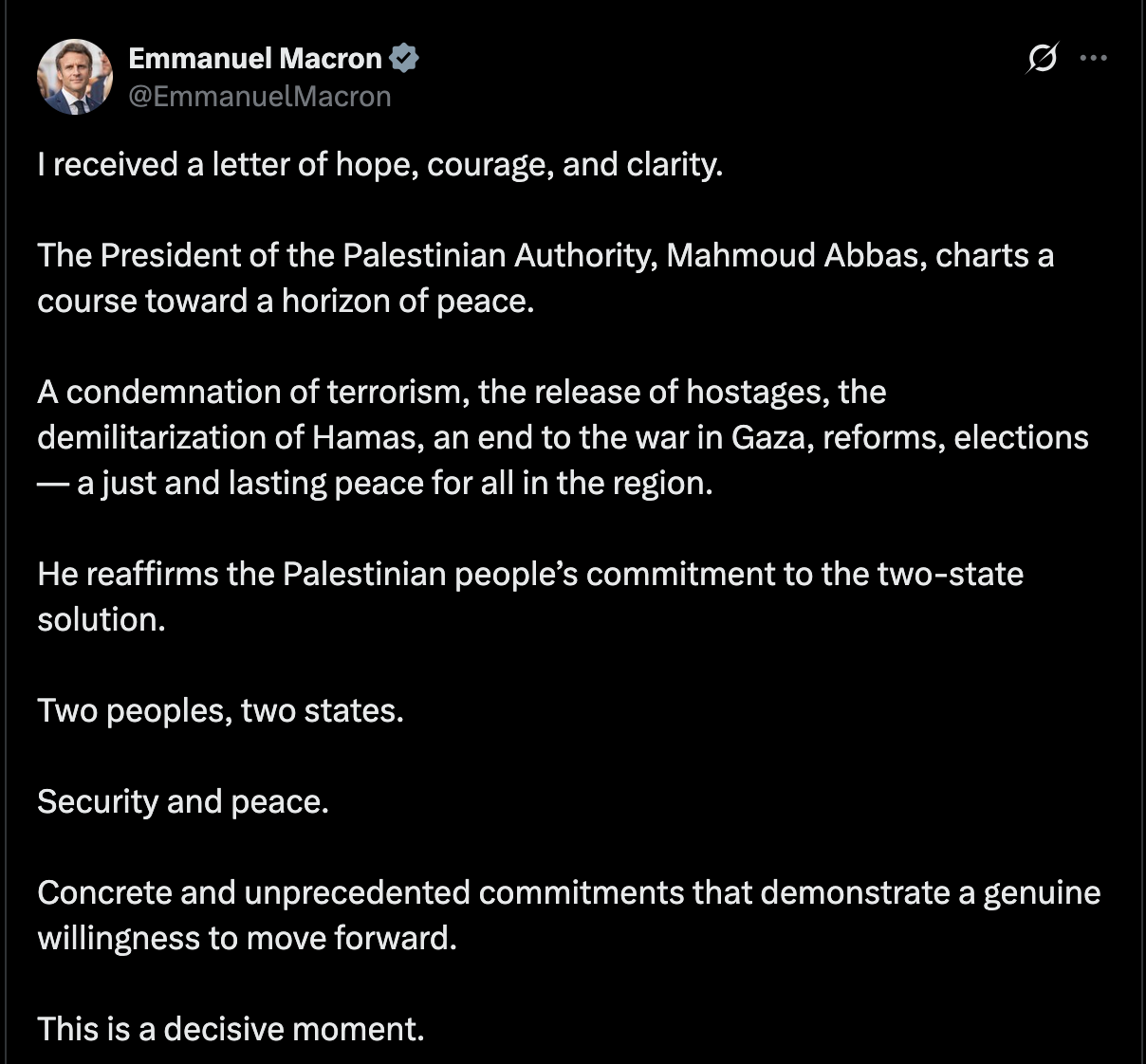The height and width of the screenshot is (1064, 1146).
Task: Click the line "This is a decisive moment."
Action: click(231, 1030)
